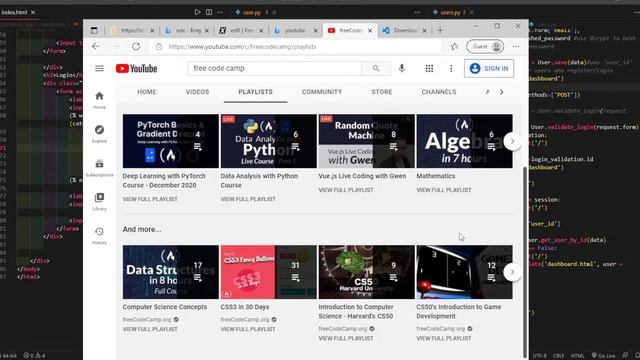Open the CS50 Harvard playlist thumbnail
The width and height of the screenshot is (640, 360).
(x=367, y=272)
